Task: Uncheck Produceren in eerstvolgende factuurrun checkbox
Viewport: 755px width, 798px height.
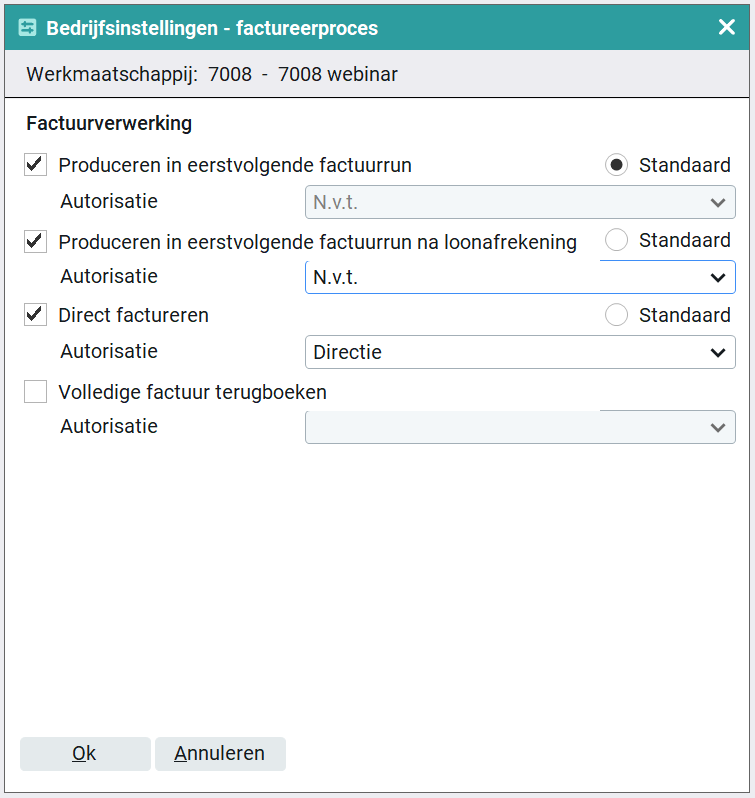Action: pyautogui.click(x=36, y=165)
